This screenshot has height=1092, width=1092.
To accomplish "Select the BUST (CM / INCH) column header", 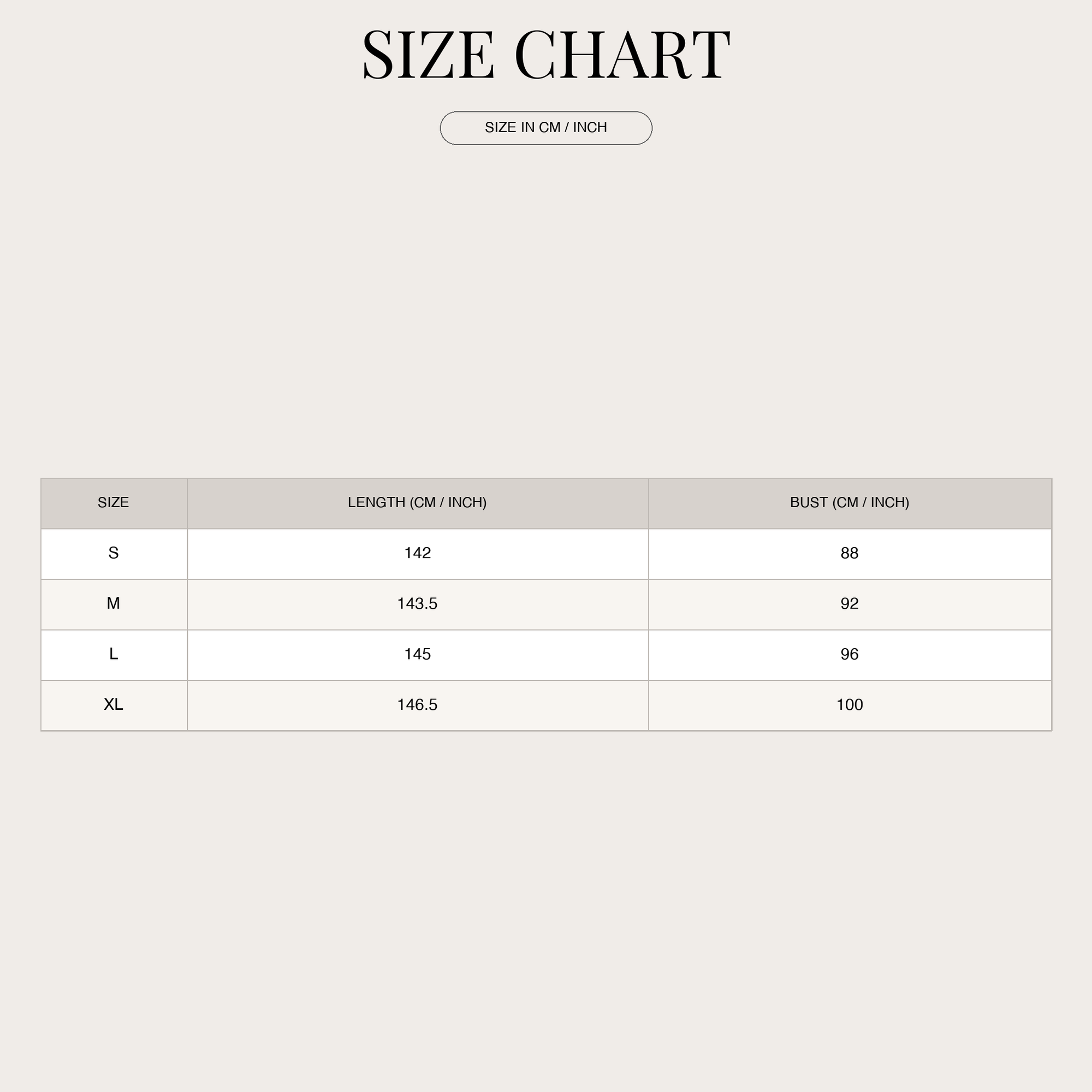I will coord(850,503).
